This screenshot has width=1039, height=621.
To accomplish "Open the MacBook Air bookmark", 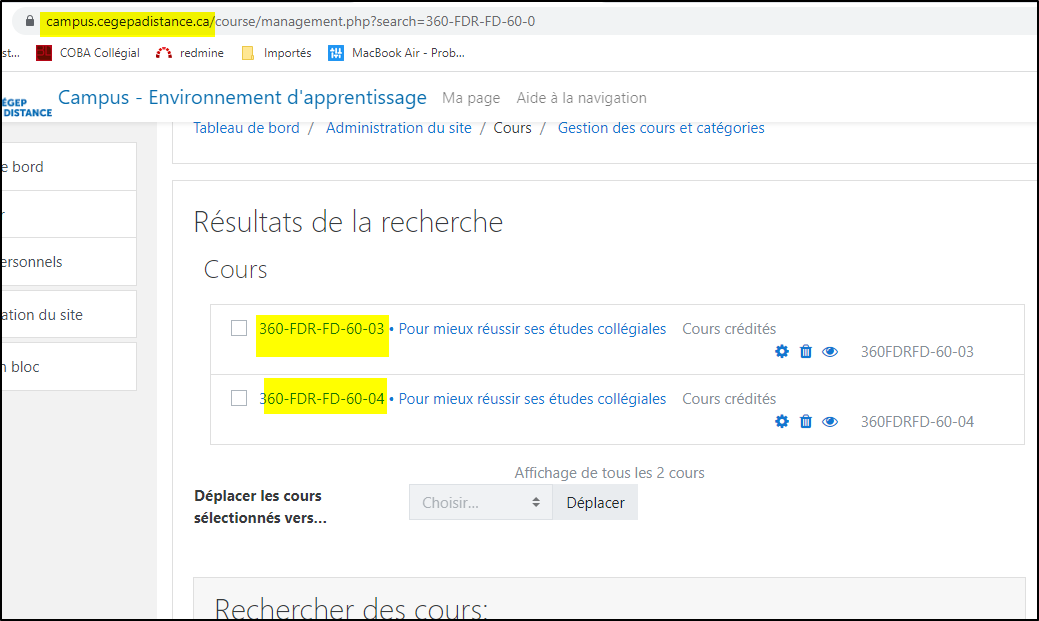I will point(397,53).
